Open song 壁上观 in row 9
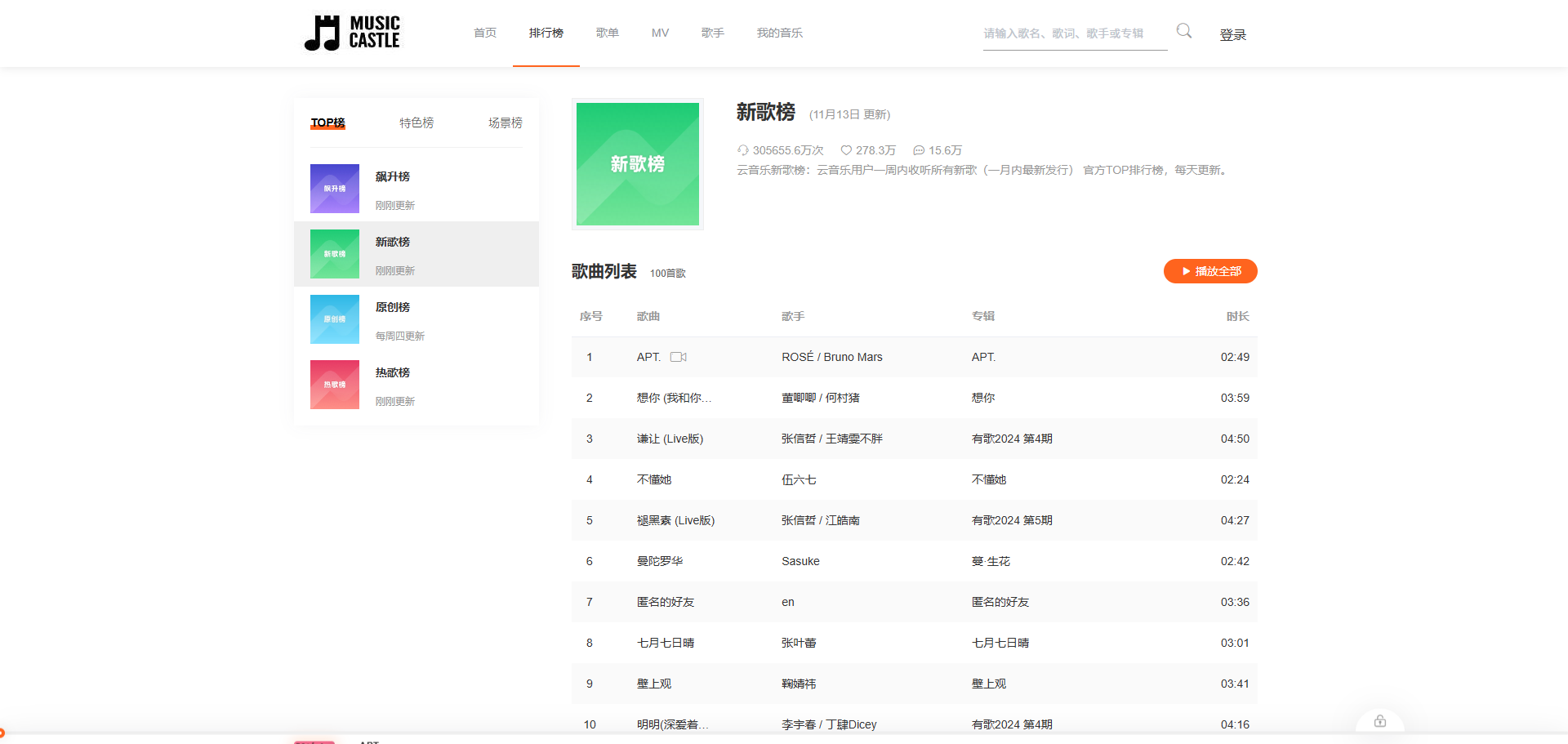The height and width of the screenshot is (744, 1568). coord(654,684)
